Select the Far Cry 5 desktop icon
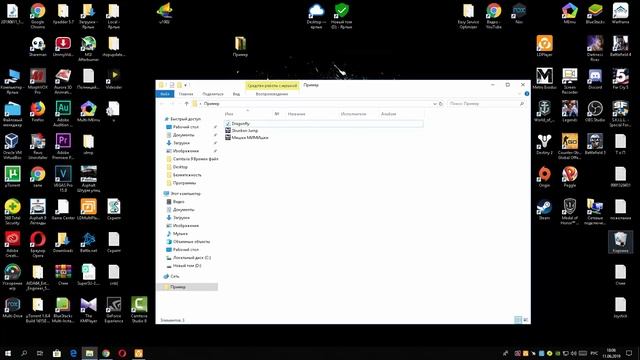The image size is (640, 360). [x=620, y=79]
